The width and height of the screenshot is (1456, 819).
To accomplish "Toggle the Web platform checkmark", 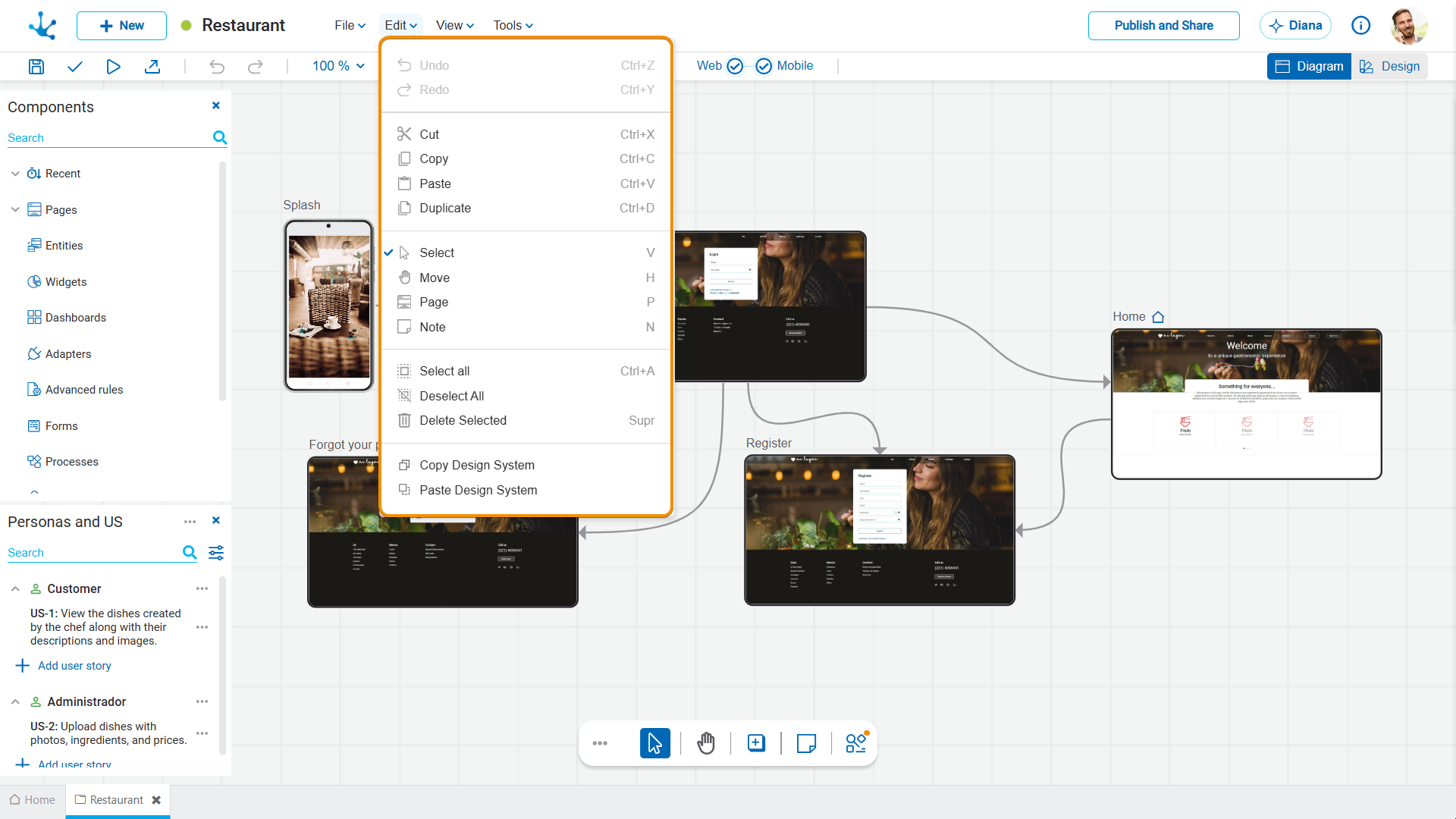I will point(734,66).
